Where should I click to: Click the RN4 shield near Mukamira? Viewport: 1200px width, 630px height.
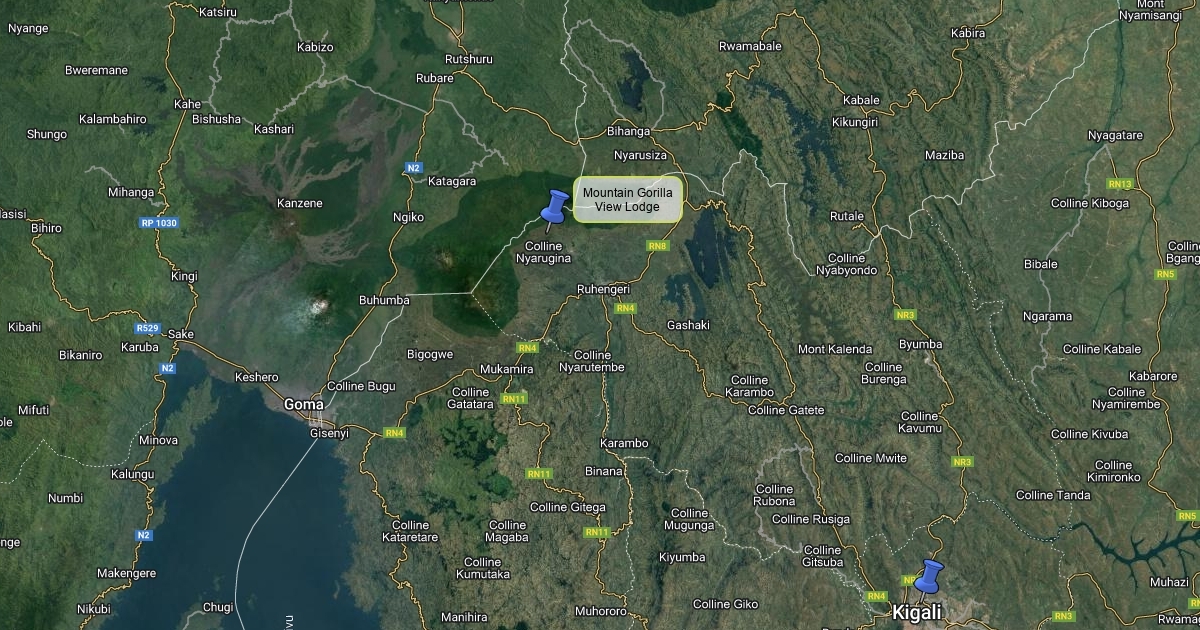coord(528,348)
